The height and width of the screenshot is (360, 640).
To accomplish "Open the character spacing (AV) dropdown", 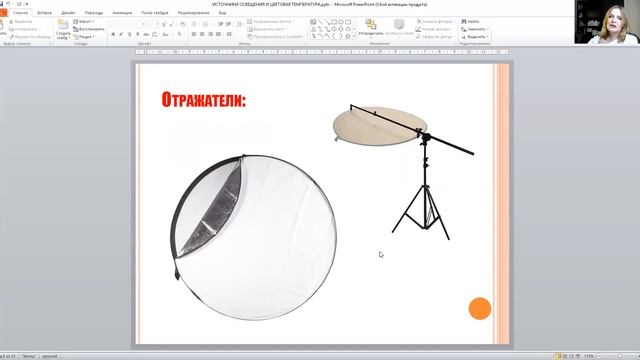I will 155,35.
